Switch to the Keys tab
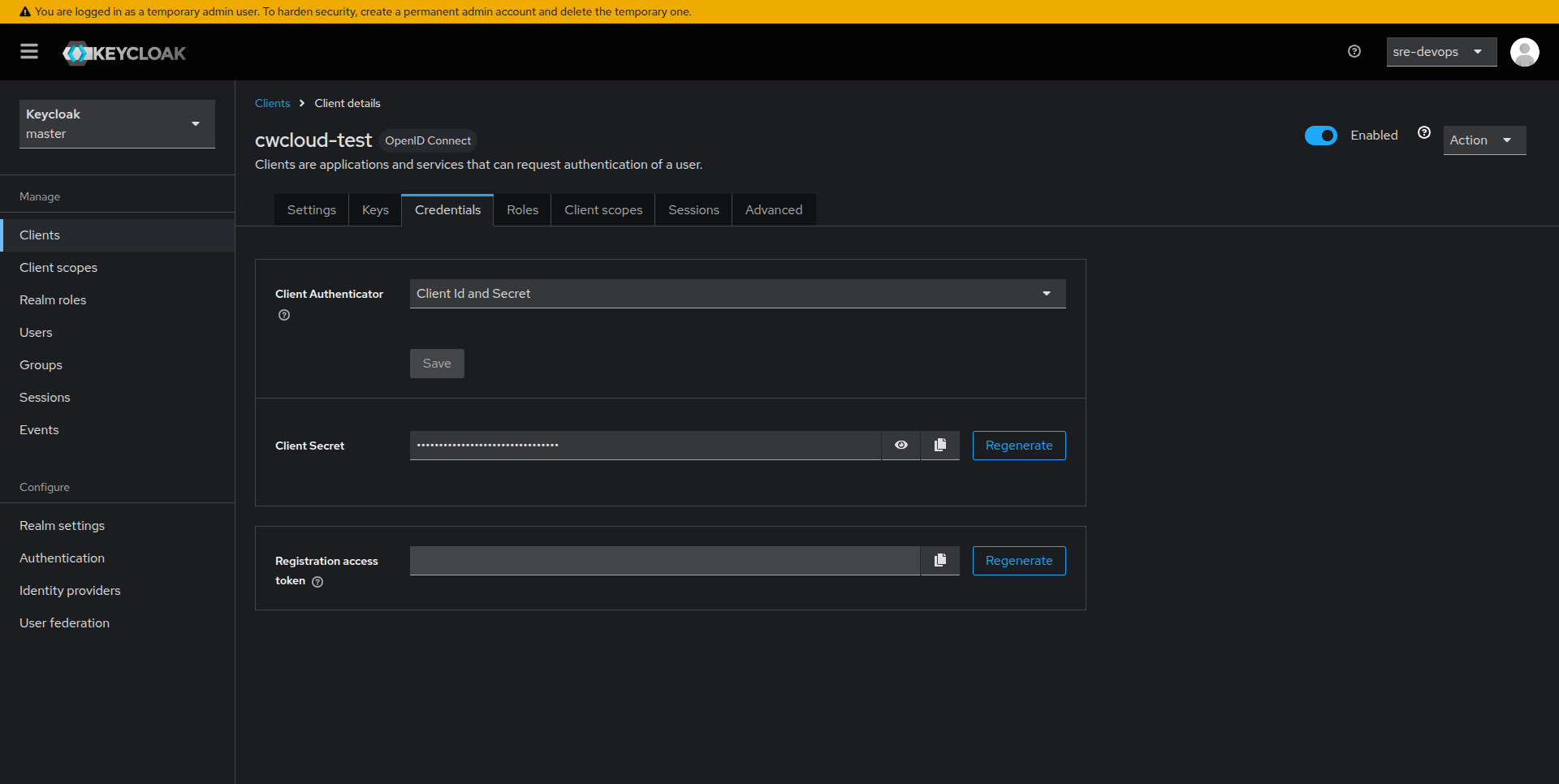This screenshot has height=784, width=1559. [x=375, y=210]
